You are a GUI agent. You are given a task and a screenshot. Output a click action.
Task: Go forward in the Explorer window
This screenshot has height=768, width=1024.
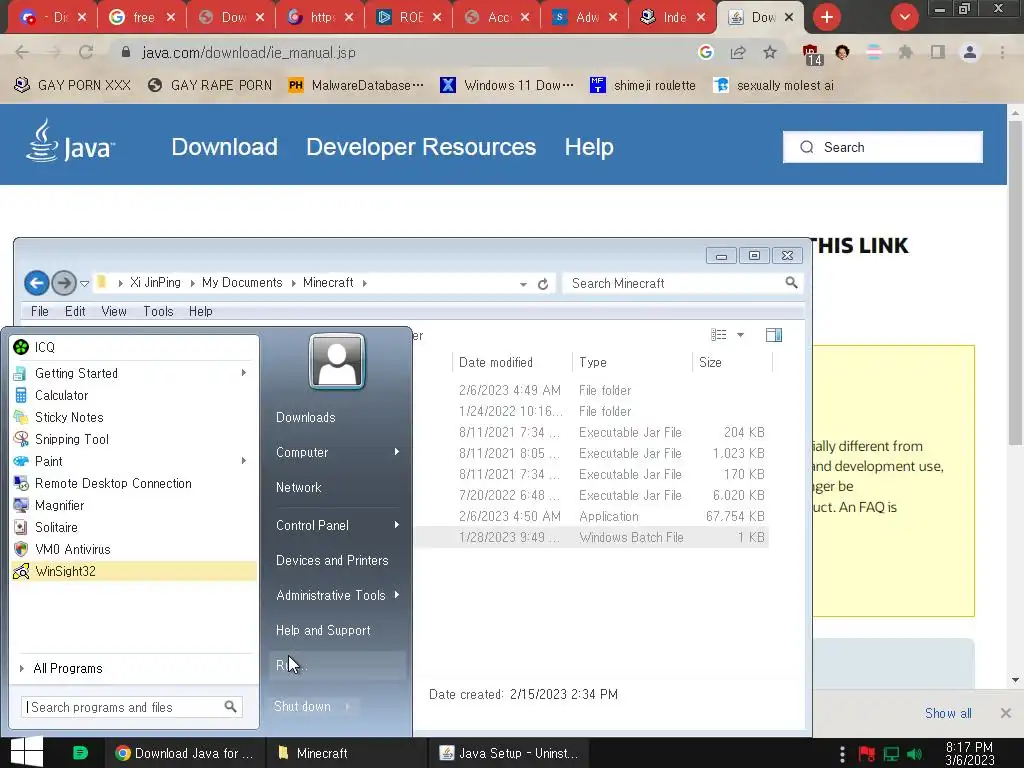coord(64,283)
